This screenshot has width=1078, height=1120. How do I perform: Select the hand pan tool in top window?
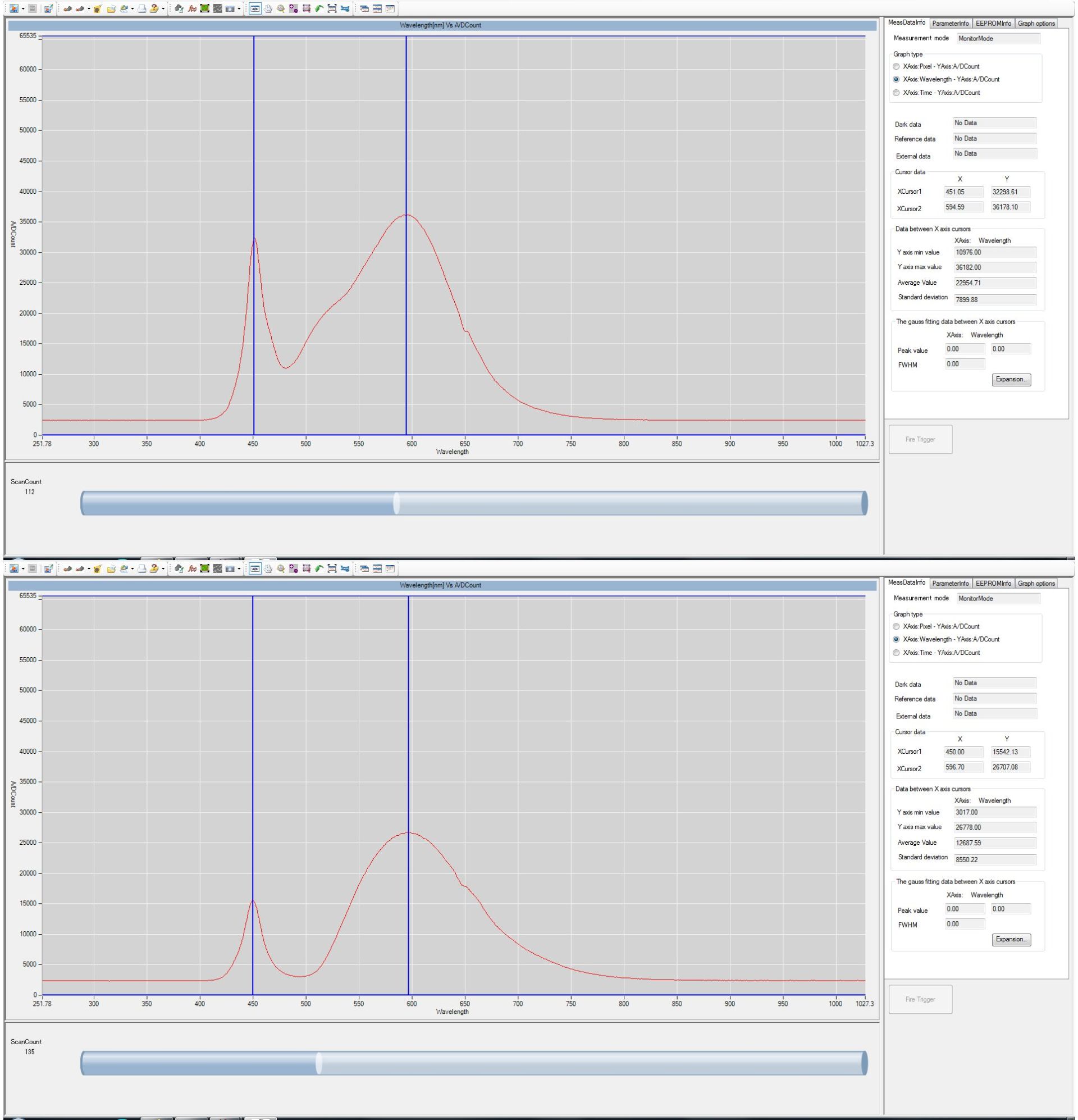point(268,8)
